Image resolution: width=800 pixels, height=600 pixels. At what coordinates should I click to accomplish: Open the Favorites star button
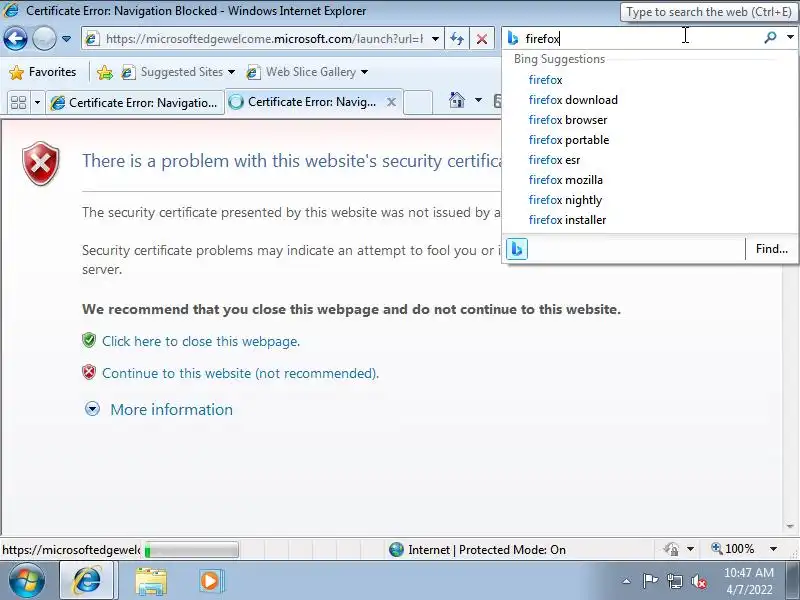tap(43, 72)
